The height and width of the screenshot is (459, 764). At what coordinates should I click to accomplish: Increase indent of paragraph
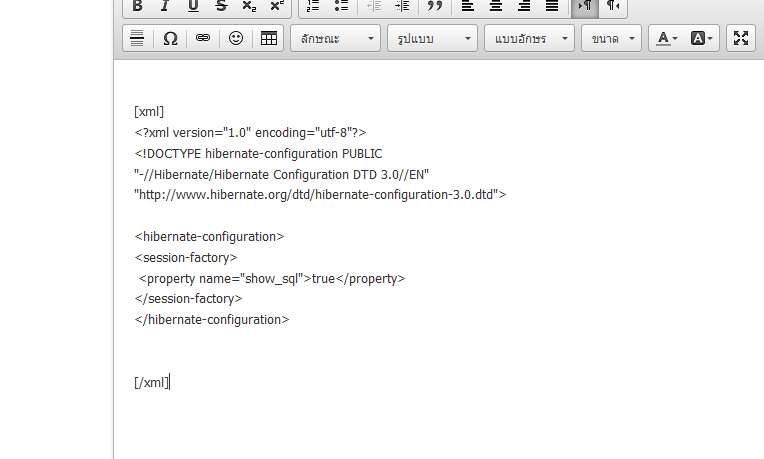[x=402, y=6]
